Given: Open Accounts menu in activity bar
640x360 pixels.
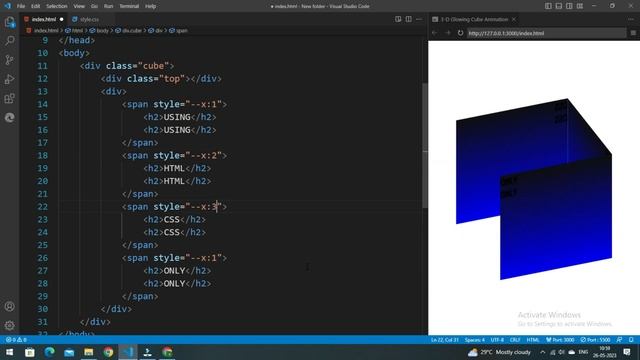Looking at the screenshot, I should pos(9,306).
